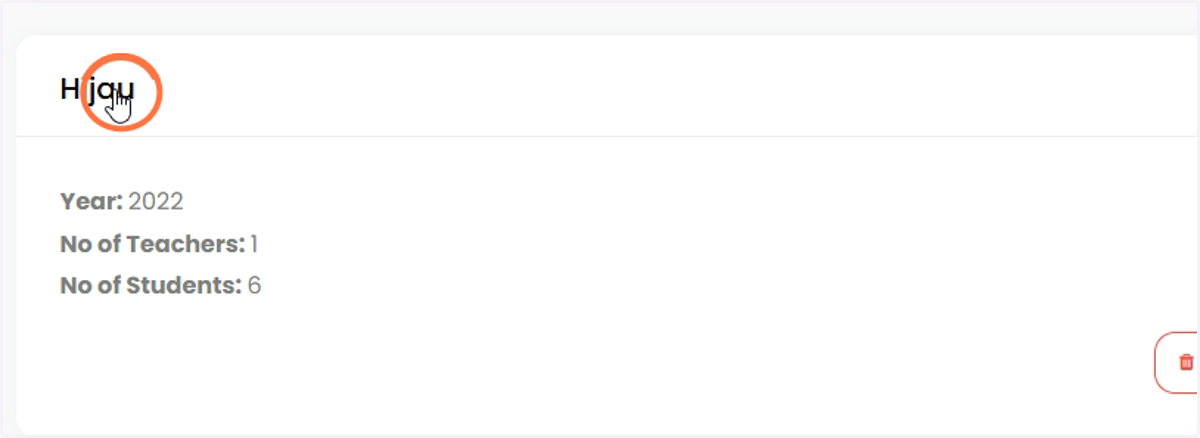Click the card's rounded top-left corner
1200x438 pixels.
[x=24, y=43]
